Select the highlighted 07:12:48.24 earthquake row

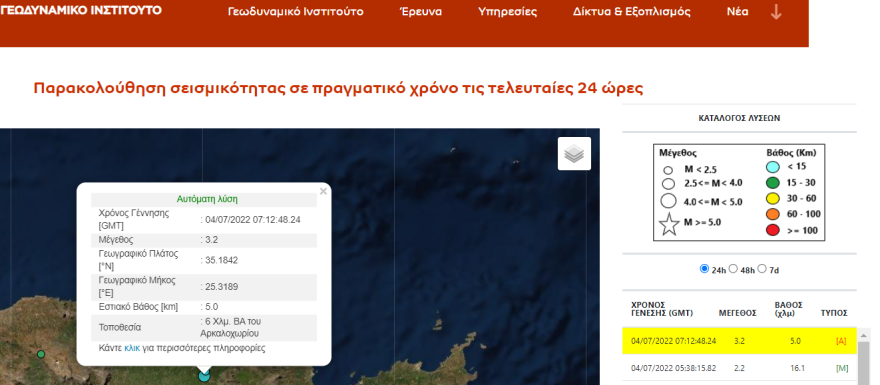tap(740, 341)
